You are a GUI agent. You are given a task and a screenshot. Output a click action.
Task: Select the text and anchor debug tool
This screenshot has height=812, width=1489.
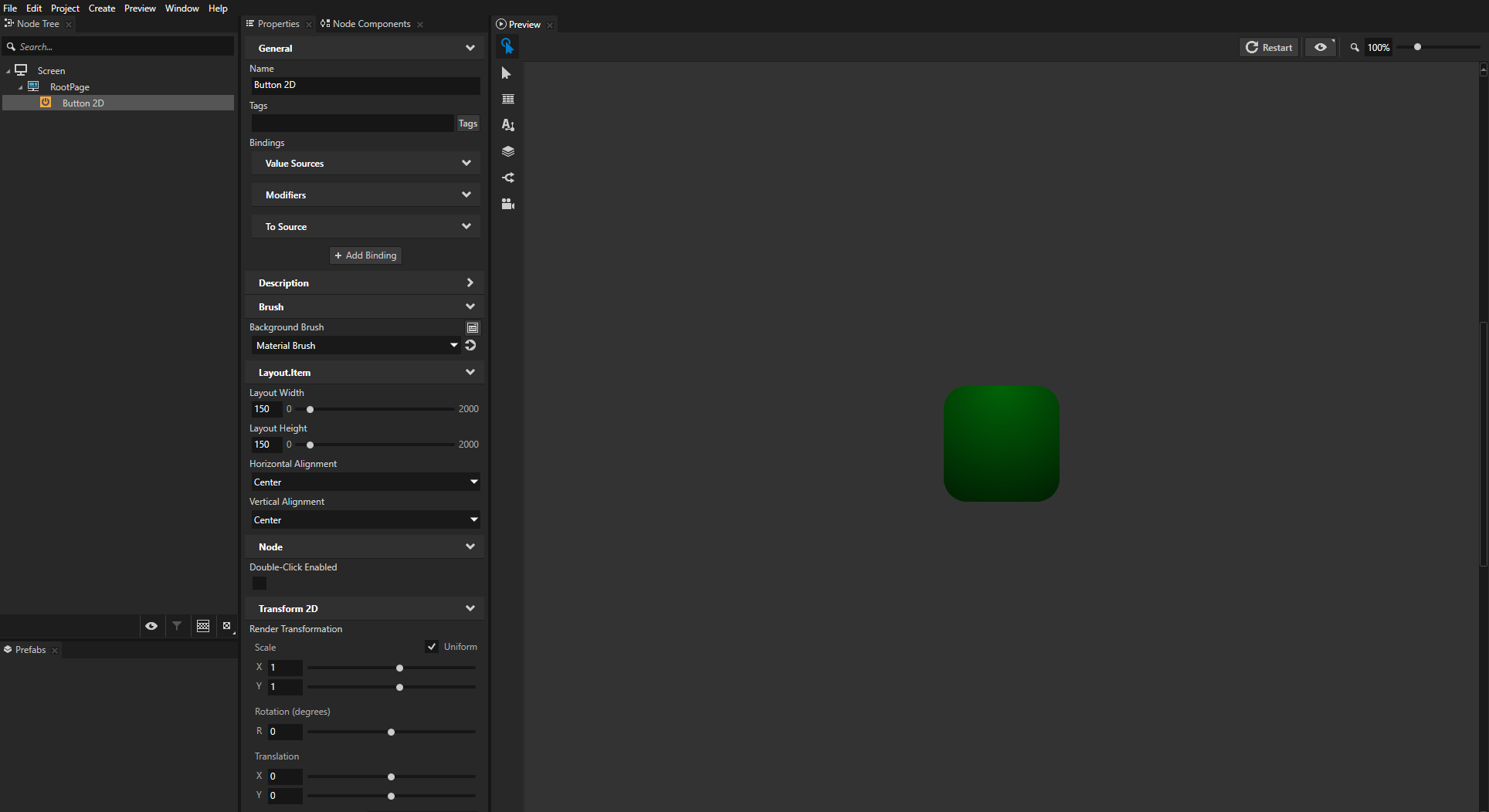(507, 124)
